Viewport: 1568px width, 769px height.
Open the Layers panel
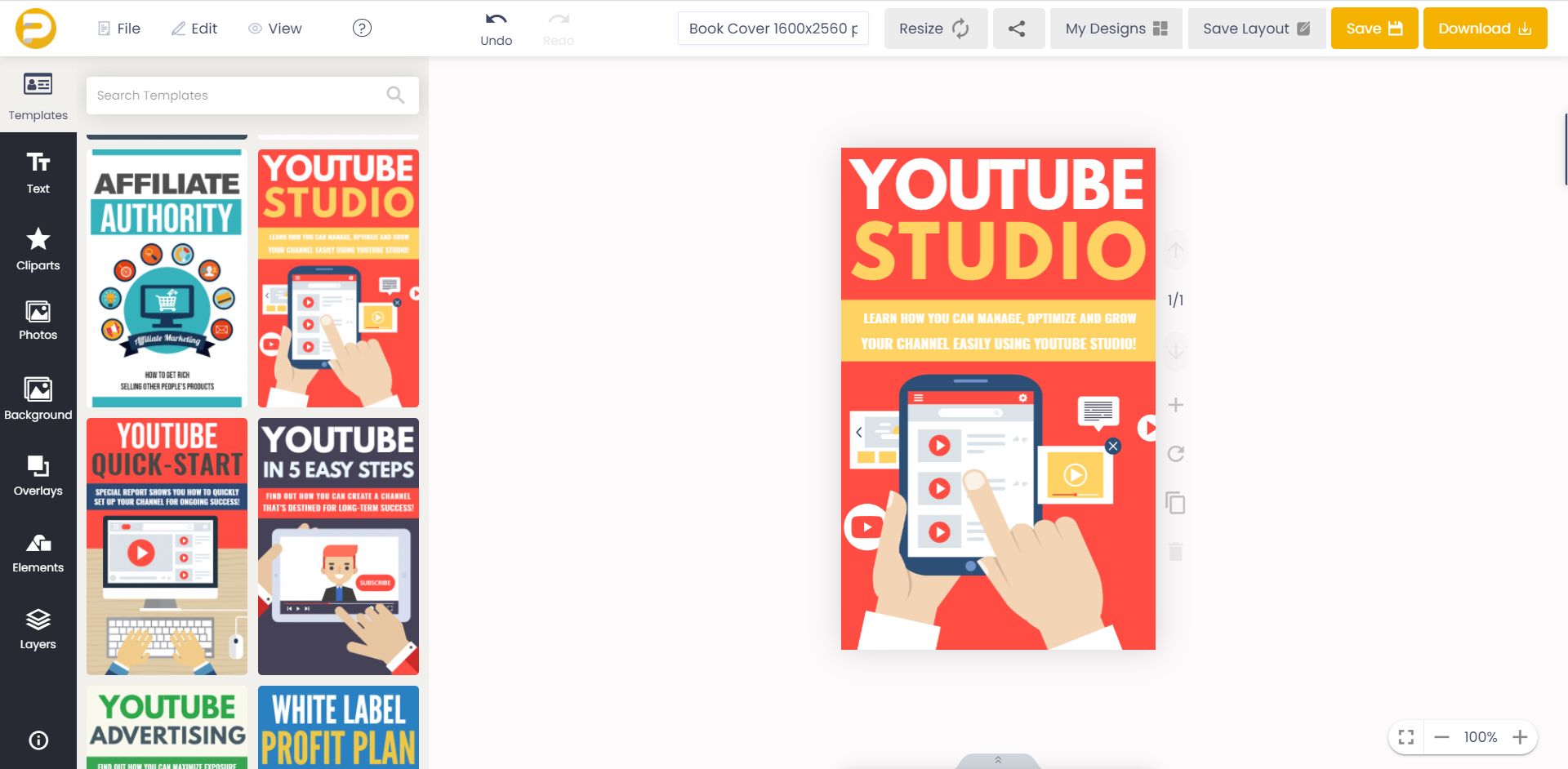click(38, 625)
